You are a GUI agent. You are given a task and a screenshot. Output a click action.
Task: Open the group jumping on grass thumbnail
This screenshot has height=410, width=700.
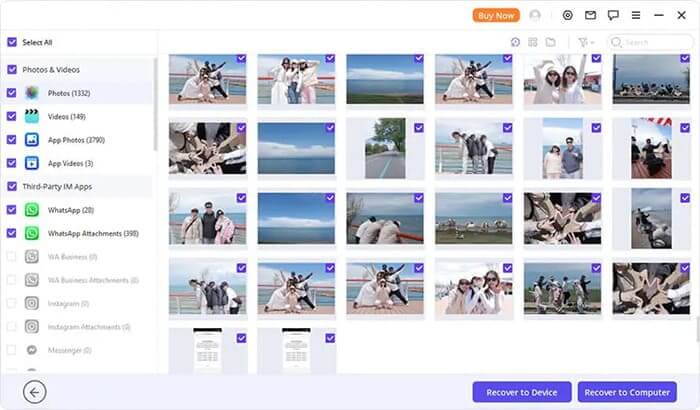(x=562, y=288)
